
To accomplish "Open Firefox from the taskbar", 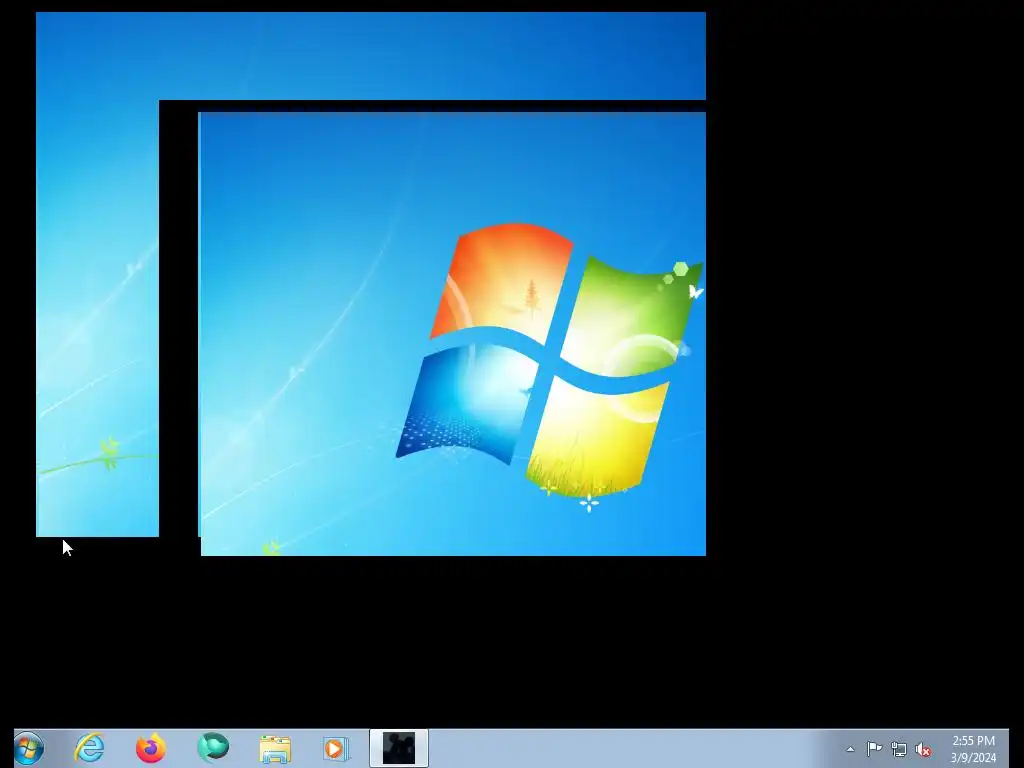I will click(x=150, y=748).
